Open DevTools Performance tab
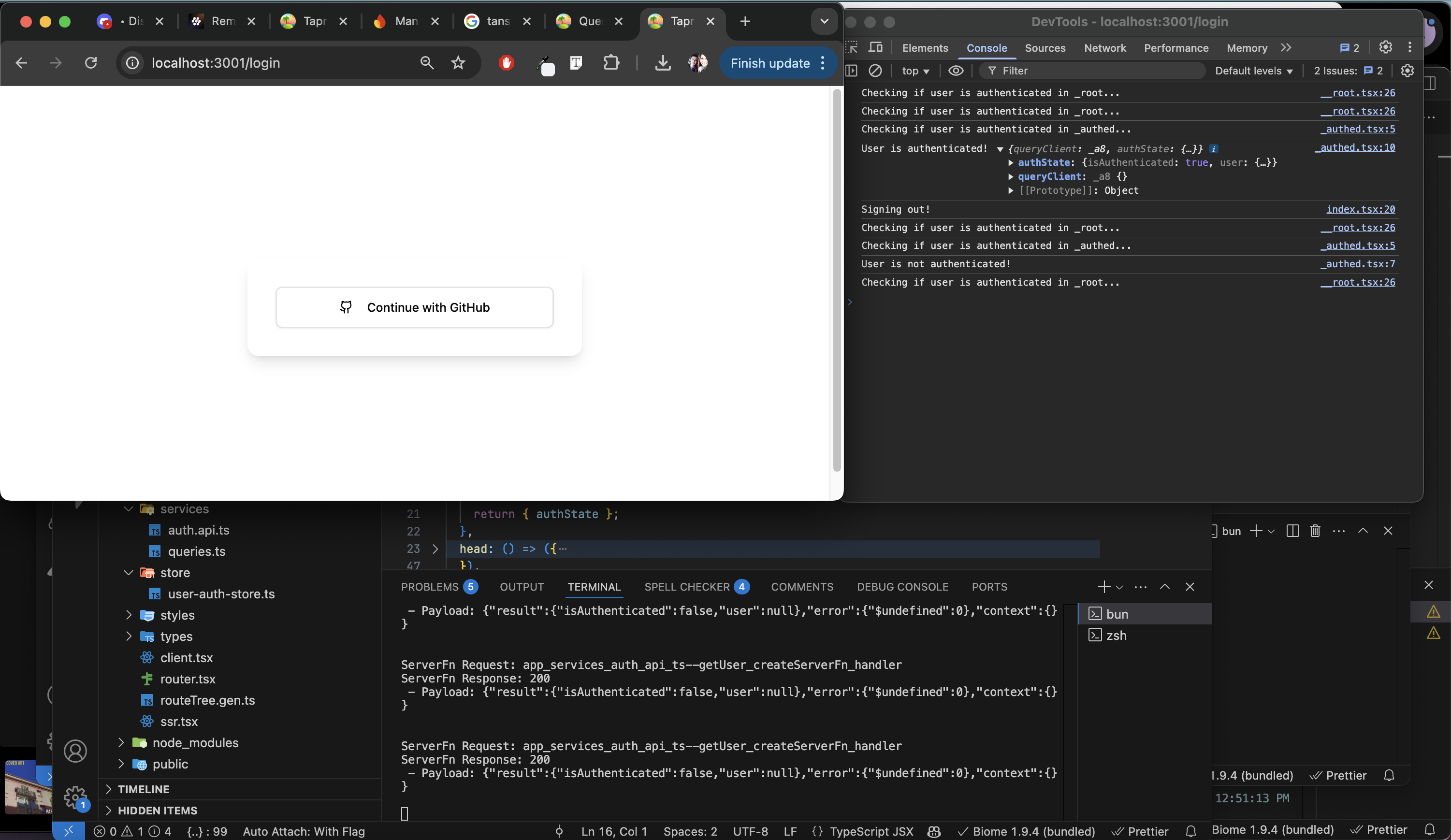The image size is (1451, 840). click(x=1176, y=48)
